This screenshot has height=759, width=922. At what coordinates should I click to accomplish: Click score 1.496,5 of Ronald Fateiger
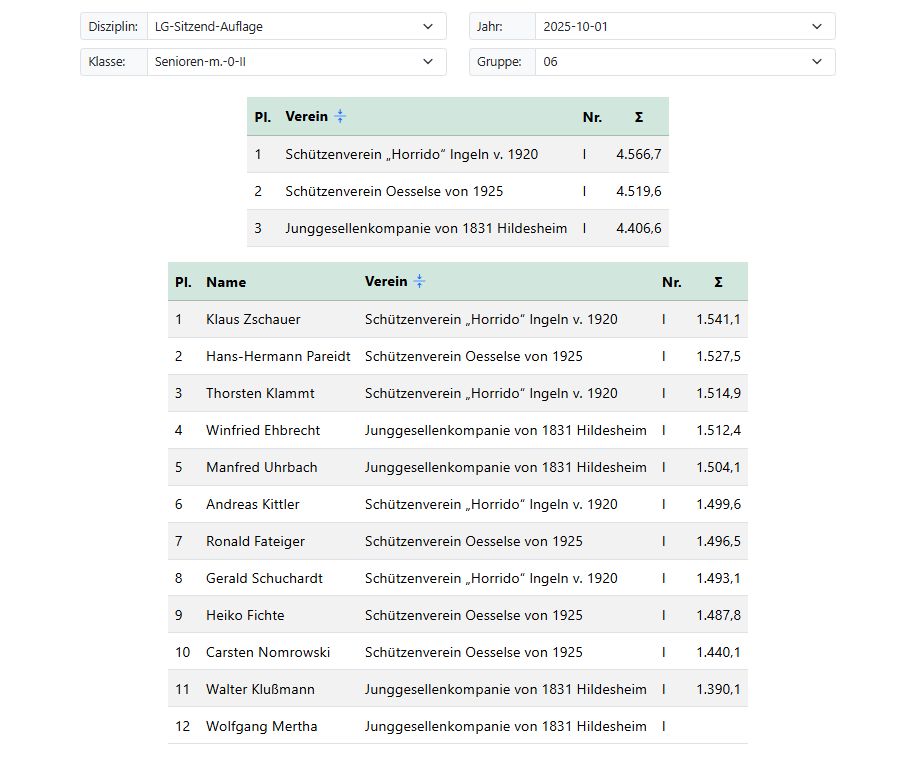[718, 542]
